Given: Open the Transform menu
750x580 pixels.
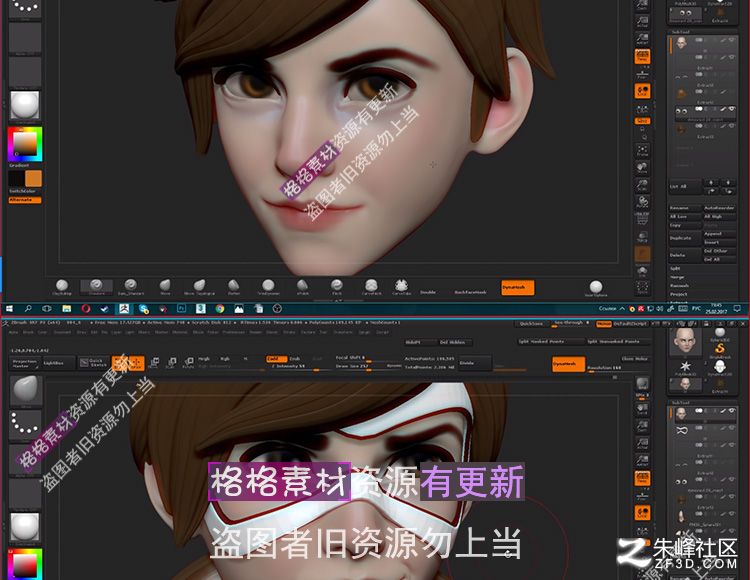Looking at the screenshot, I should 345,332.
